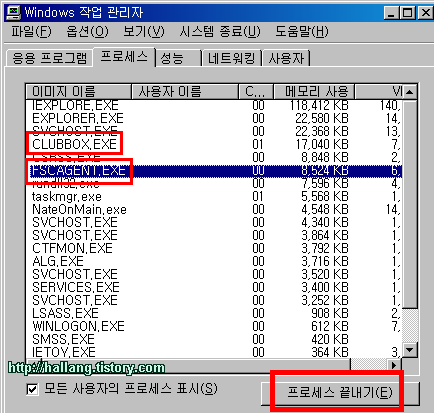
Task: Sort by 사용자 이름 column header
Action: (185, 92)
